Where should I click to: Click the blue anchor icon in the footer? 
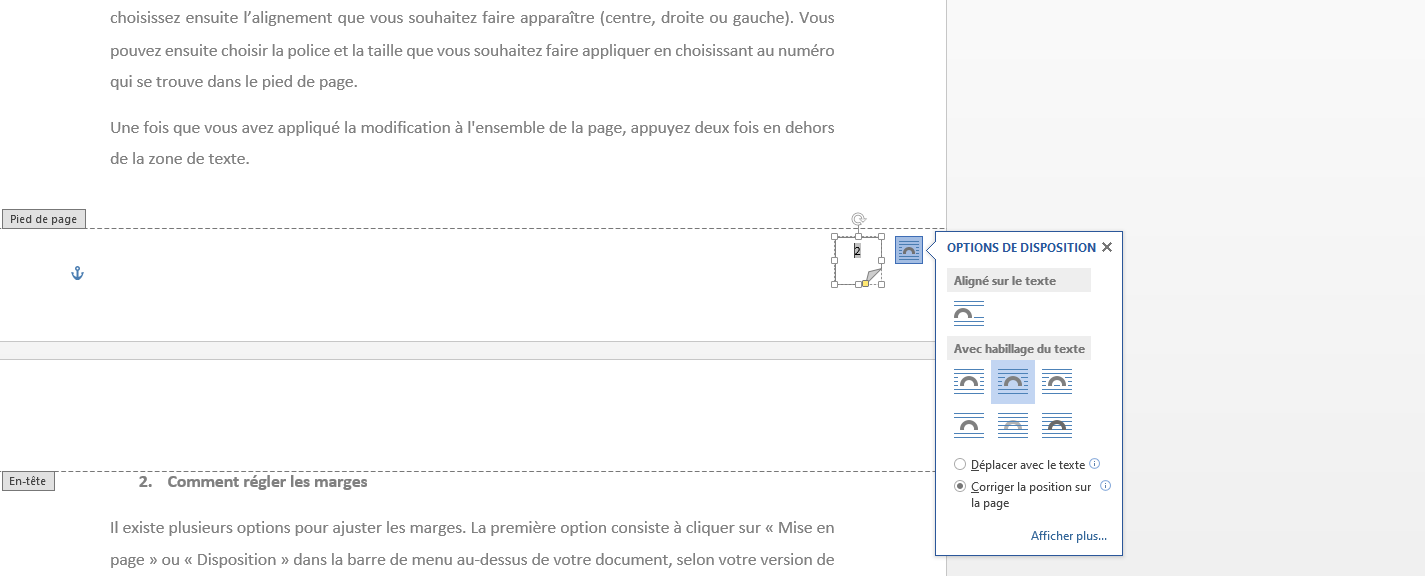coord(77,273)
